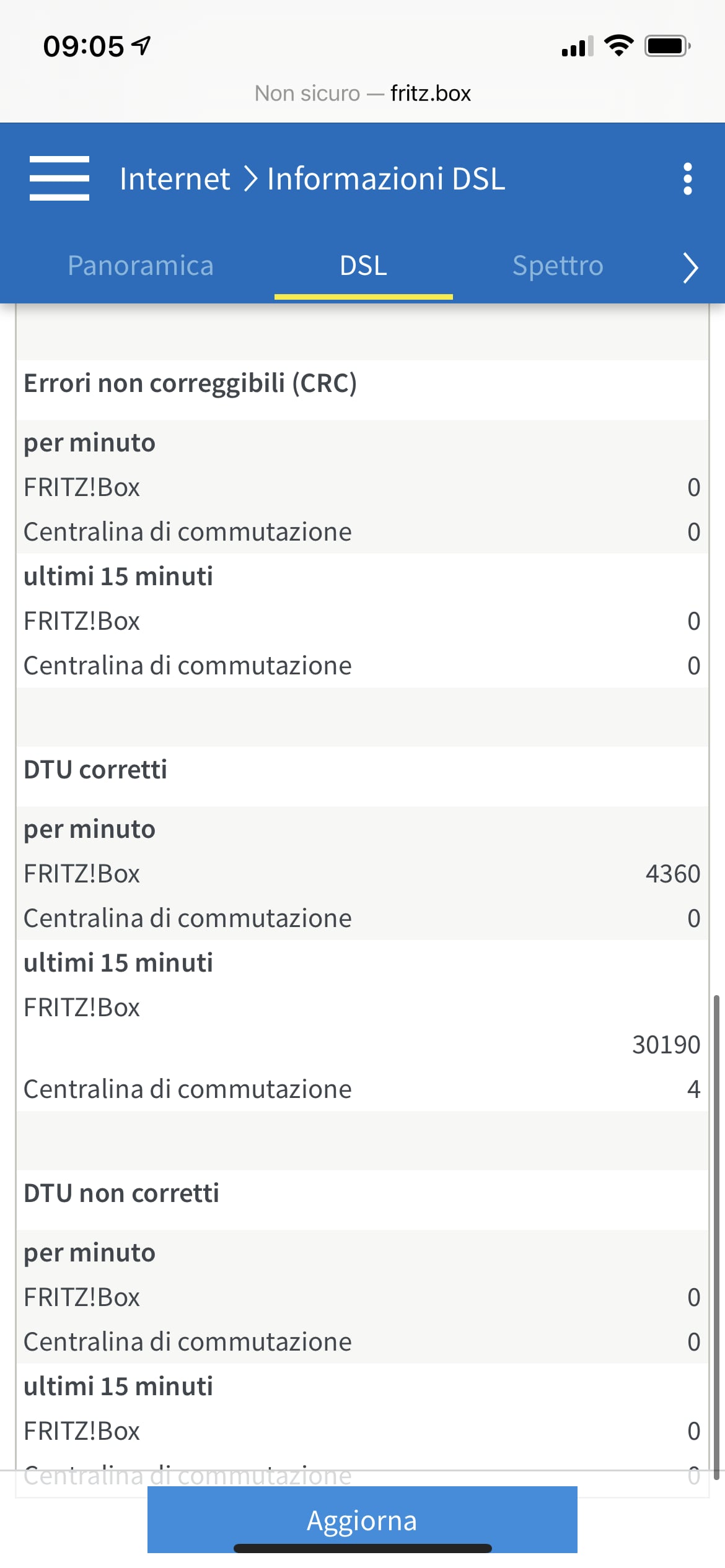725x1568 pixels.
Task: Tap the Wi-Fi status icon
Action: pos(618,46)
